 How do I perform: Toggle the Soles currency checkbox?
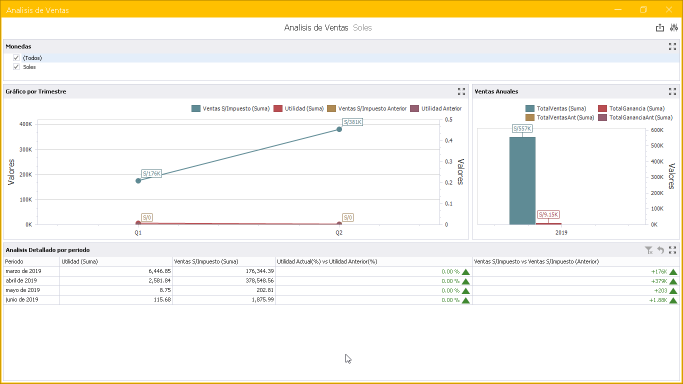click(16, 67)
